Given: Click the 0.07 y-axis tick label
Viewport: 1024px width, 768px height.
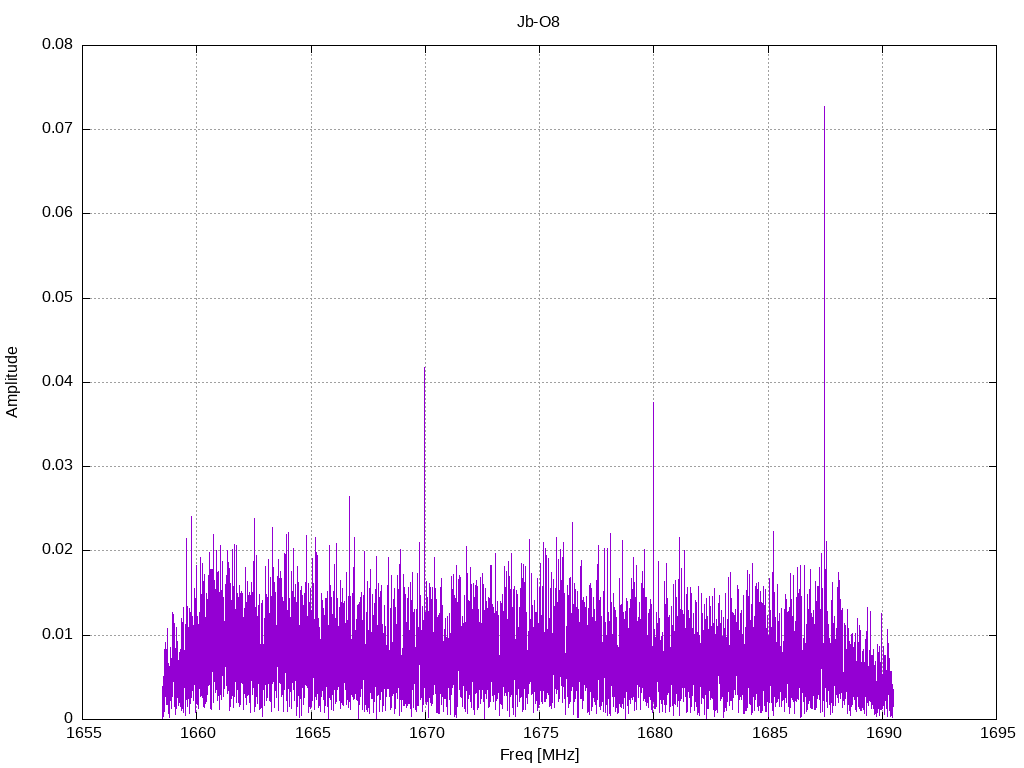Looking at the screenshot, I should pos(57,129).
